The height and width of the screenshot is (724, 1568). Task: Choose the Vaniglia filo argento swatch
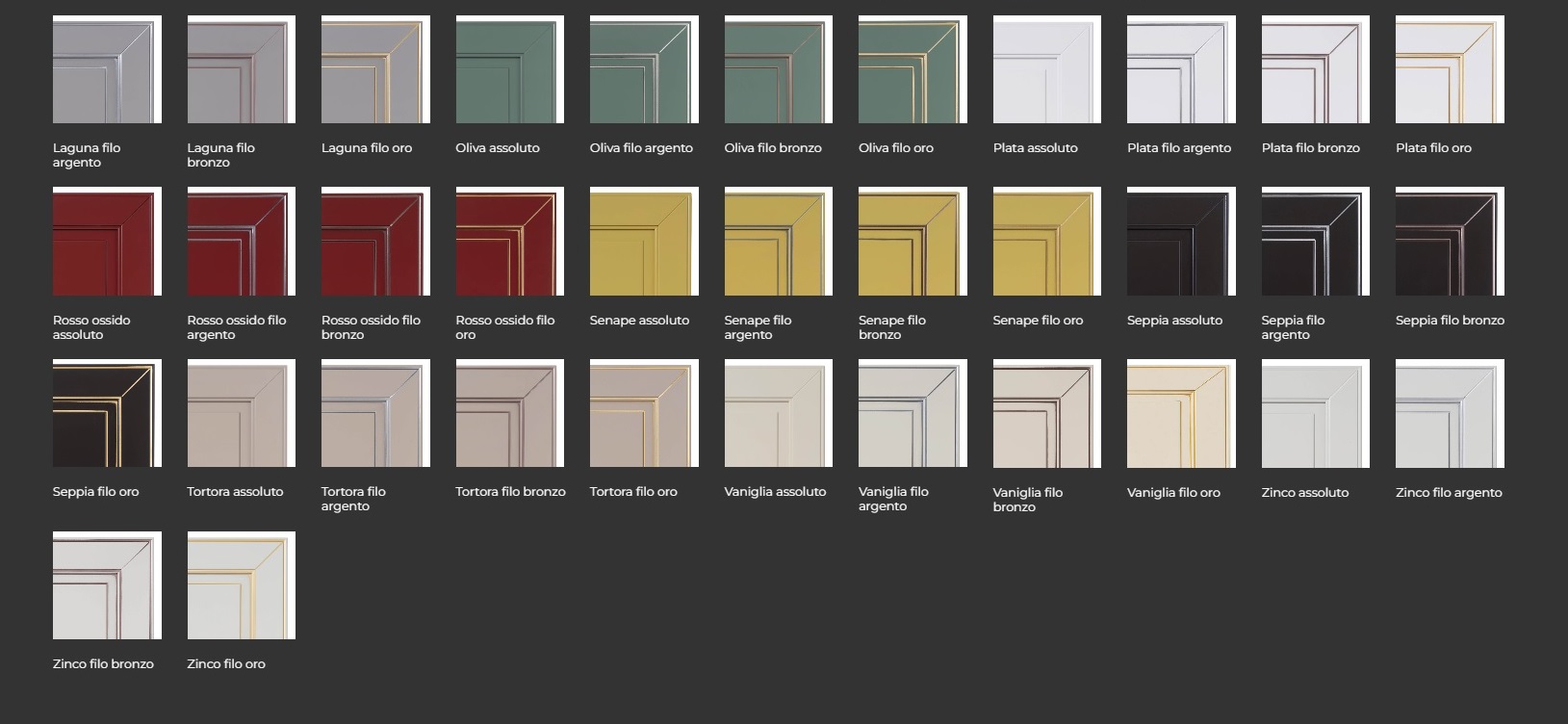point(913,413)
